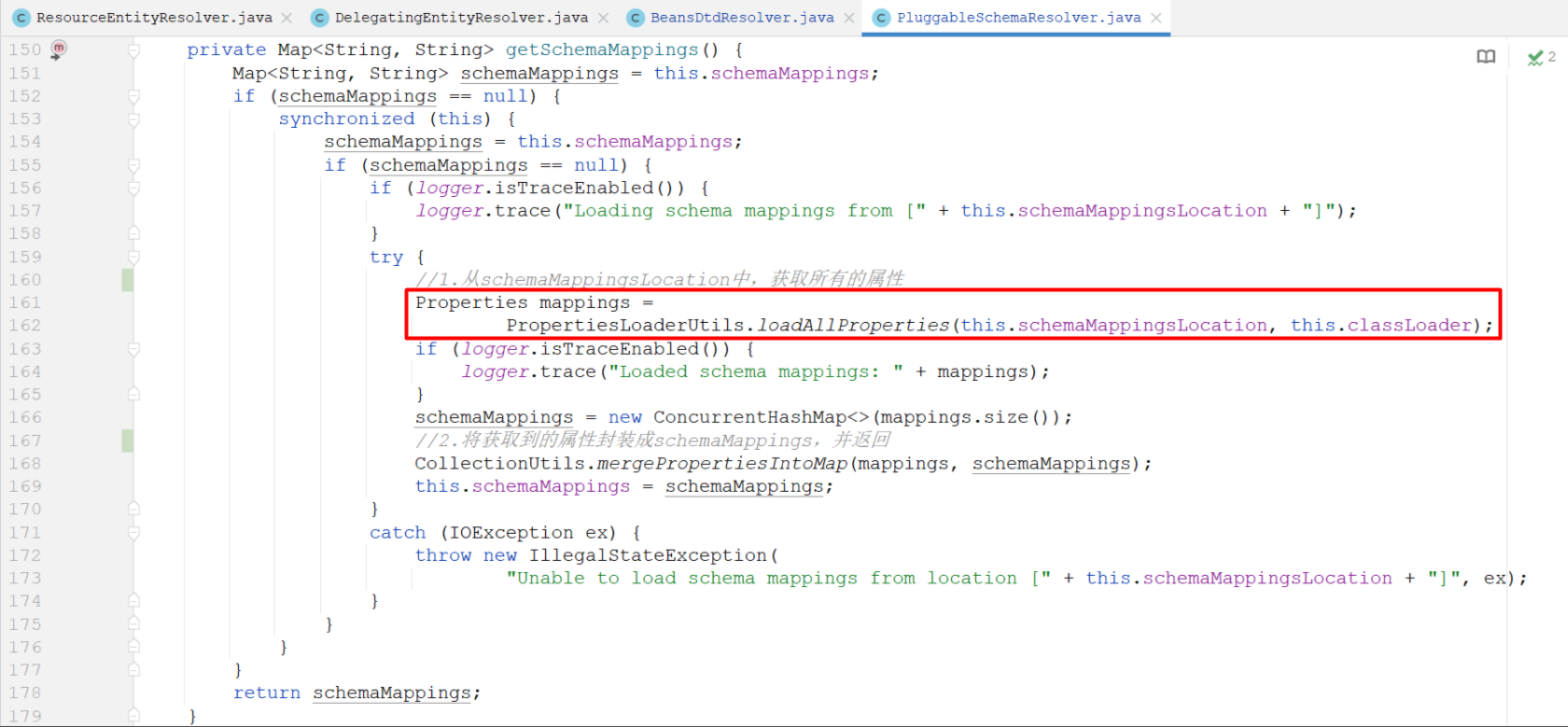Image resolution: width=1568 pixels, height=727 pixels.
Task: Click line number 178 in the gutter
Action: [25, 693]
